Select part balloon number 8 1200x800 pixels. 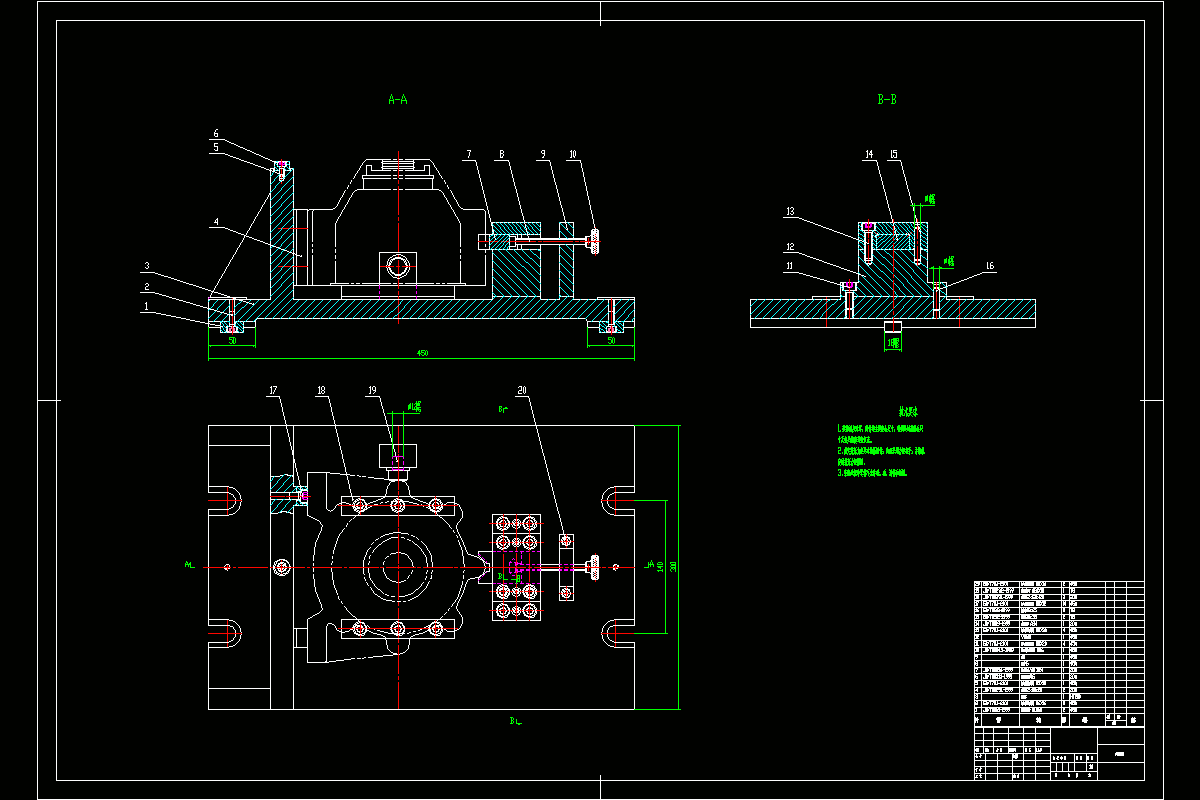click(x=503, y=154)
